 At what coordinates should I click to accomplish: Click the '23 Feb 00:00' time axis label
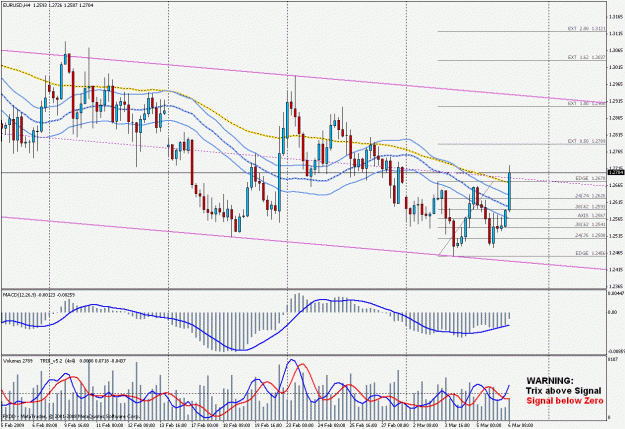tap(298, 426)
